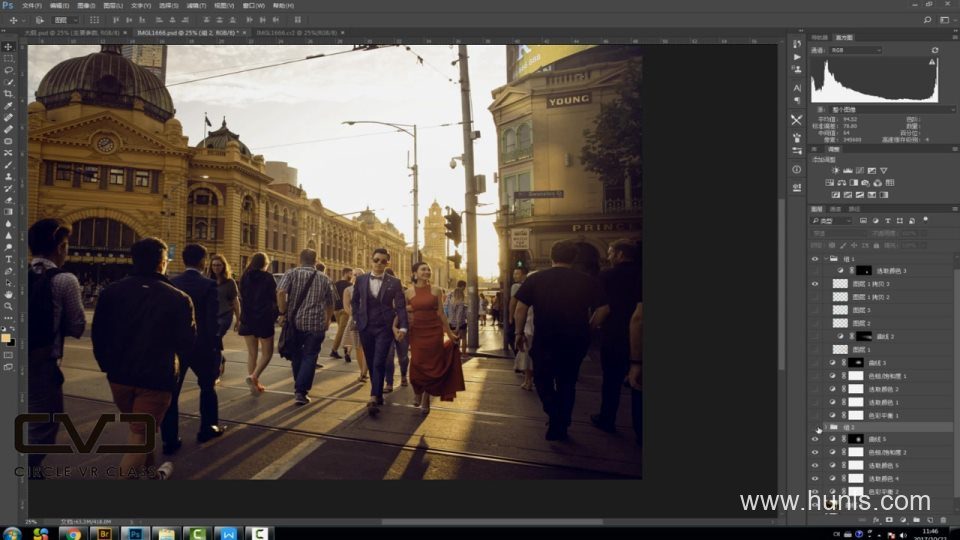This screenshot has height=540, width=960.
Task: Select the 选取颜色 3 layer
Action: [x=890, y=271]
